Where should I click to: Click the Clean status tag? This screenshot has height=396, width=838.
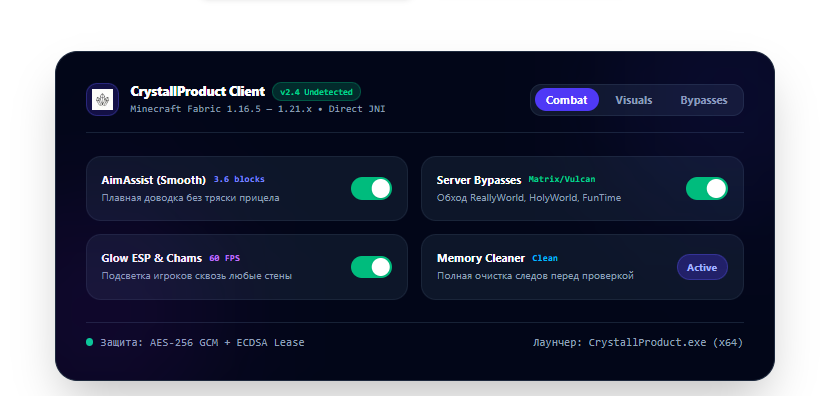545,258
